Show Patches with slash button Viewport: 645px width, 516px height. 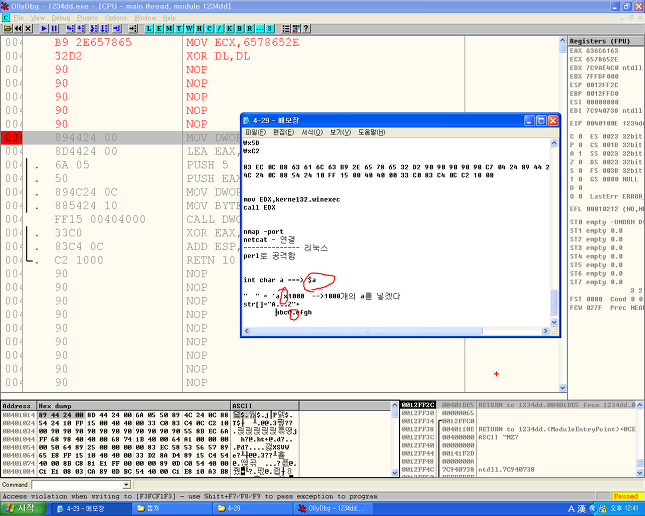219,28
